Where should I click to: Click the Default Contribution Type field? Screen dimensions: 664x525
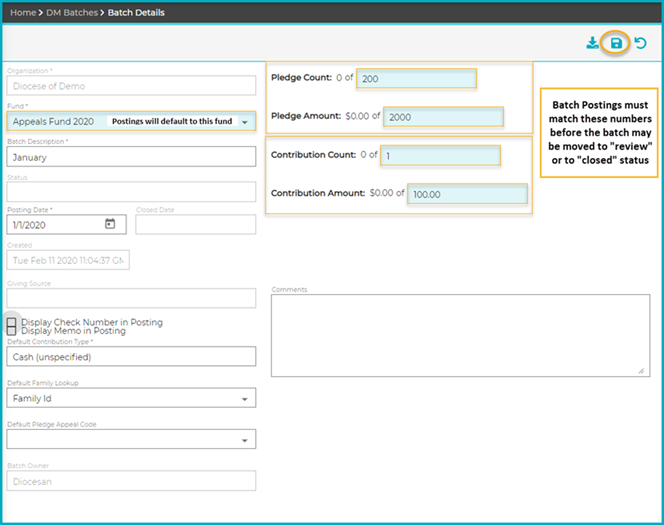[x=131, y=356]
